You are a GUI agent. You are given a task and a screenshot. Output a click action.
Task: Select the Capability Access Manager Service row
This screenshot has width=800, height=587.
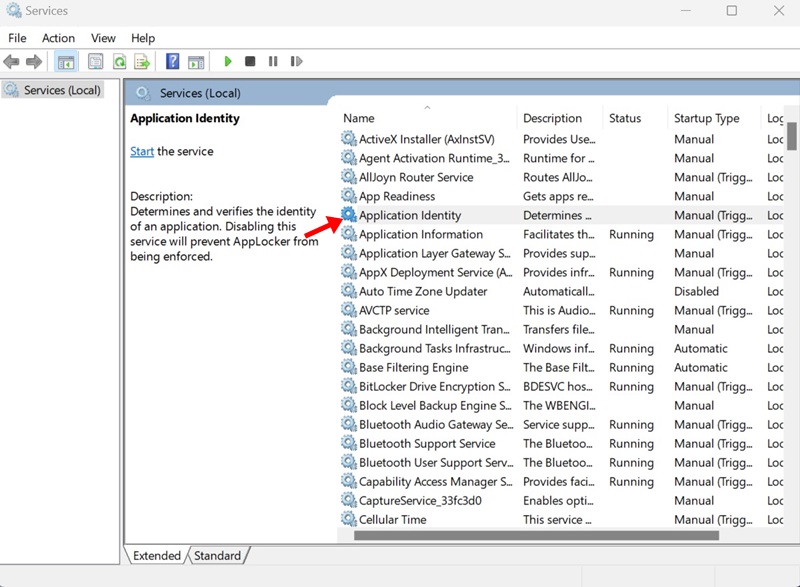coord(561,481)
